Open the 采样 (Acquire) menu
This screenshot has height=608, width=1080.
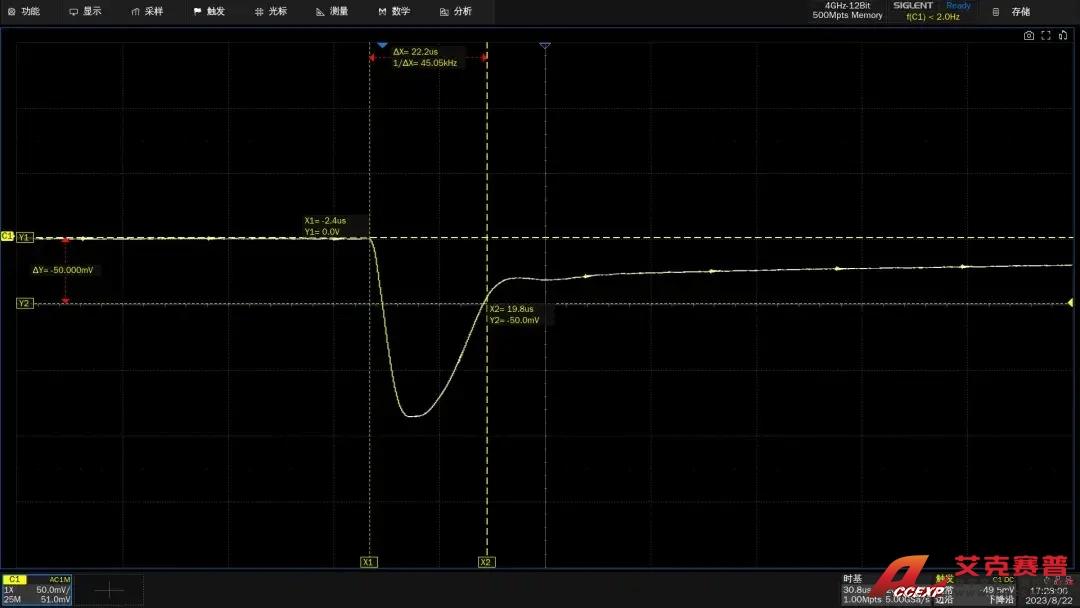point(147,11)
